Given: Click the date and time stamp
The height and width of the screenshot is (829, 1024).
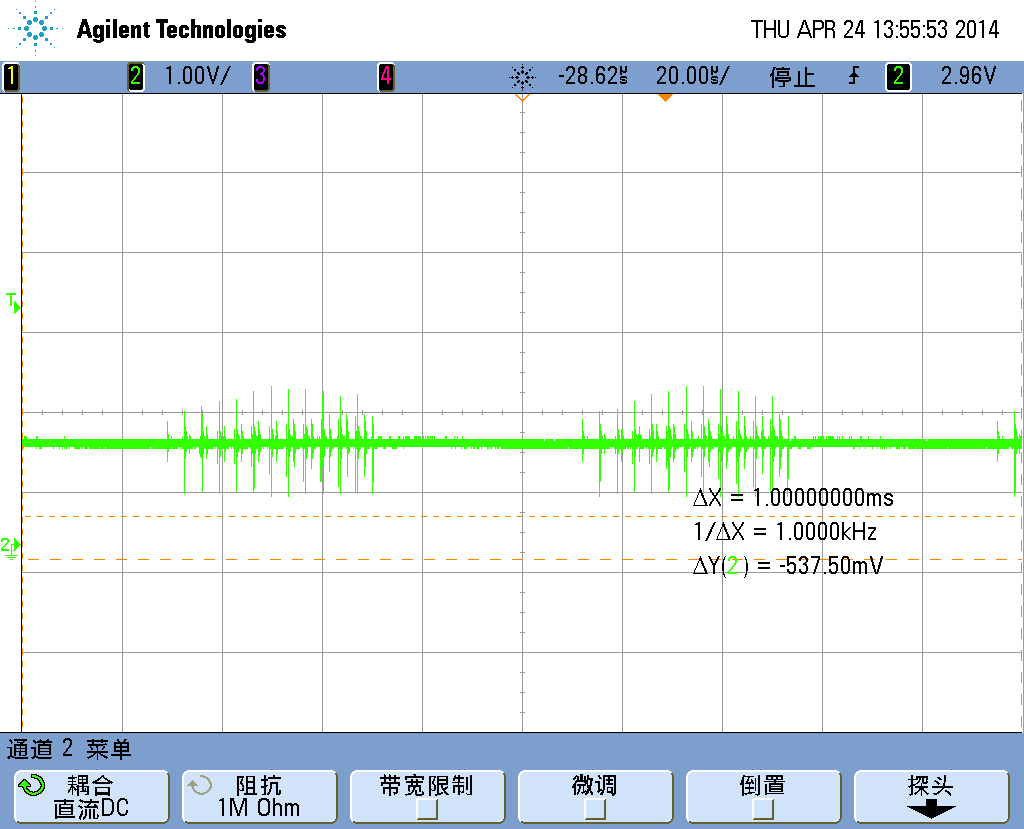Looking at the screenshot, I should pos(874,29).
